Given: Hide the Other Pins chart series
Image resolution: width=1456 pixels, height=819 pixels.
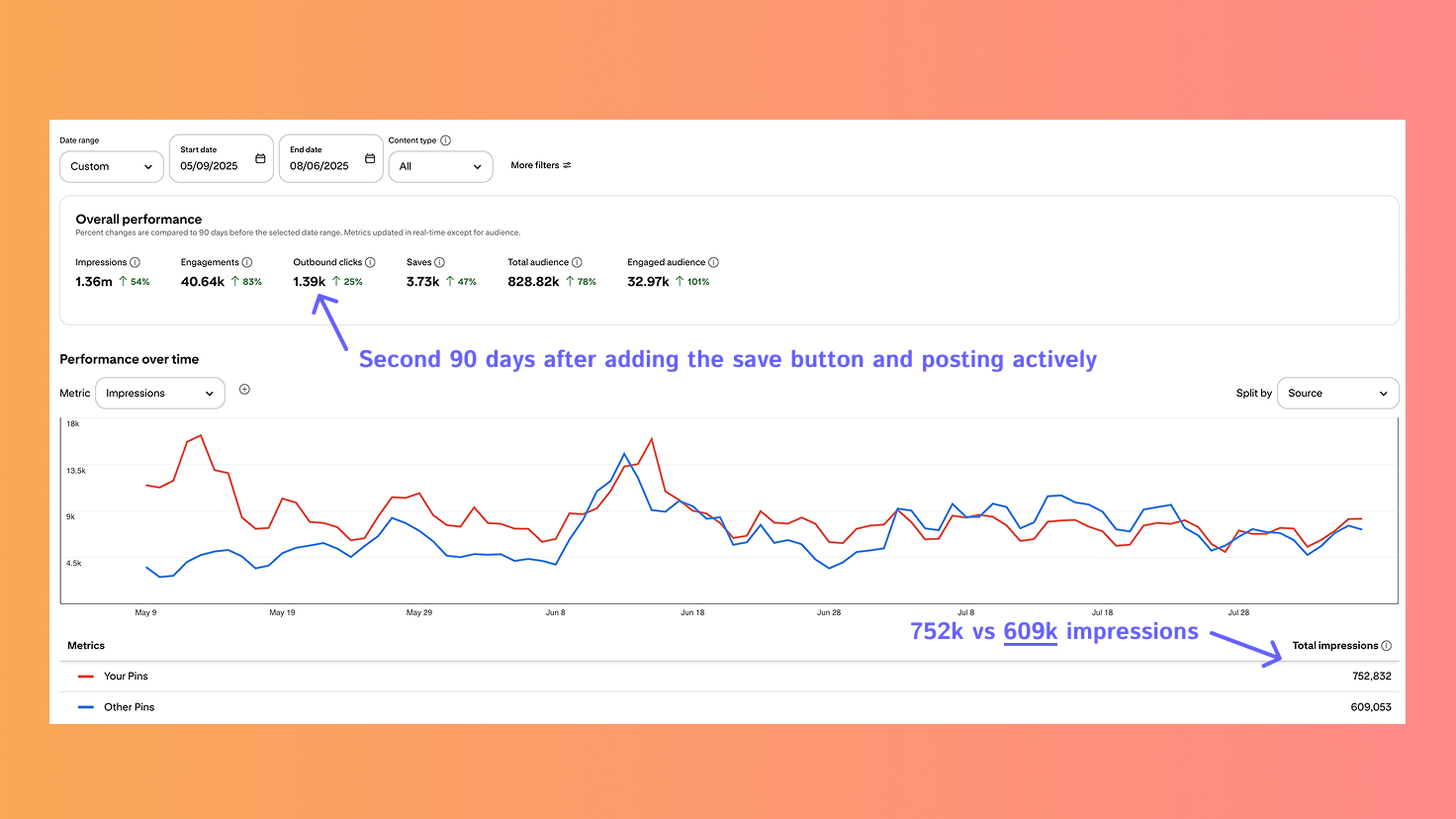Looking at the screenshot, I should pyautogui.click(x=130, y=706).
